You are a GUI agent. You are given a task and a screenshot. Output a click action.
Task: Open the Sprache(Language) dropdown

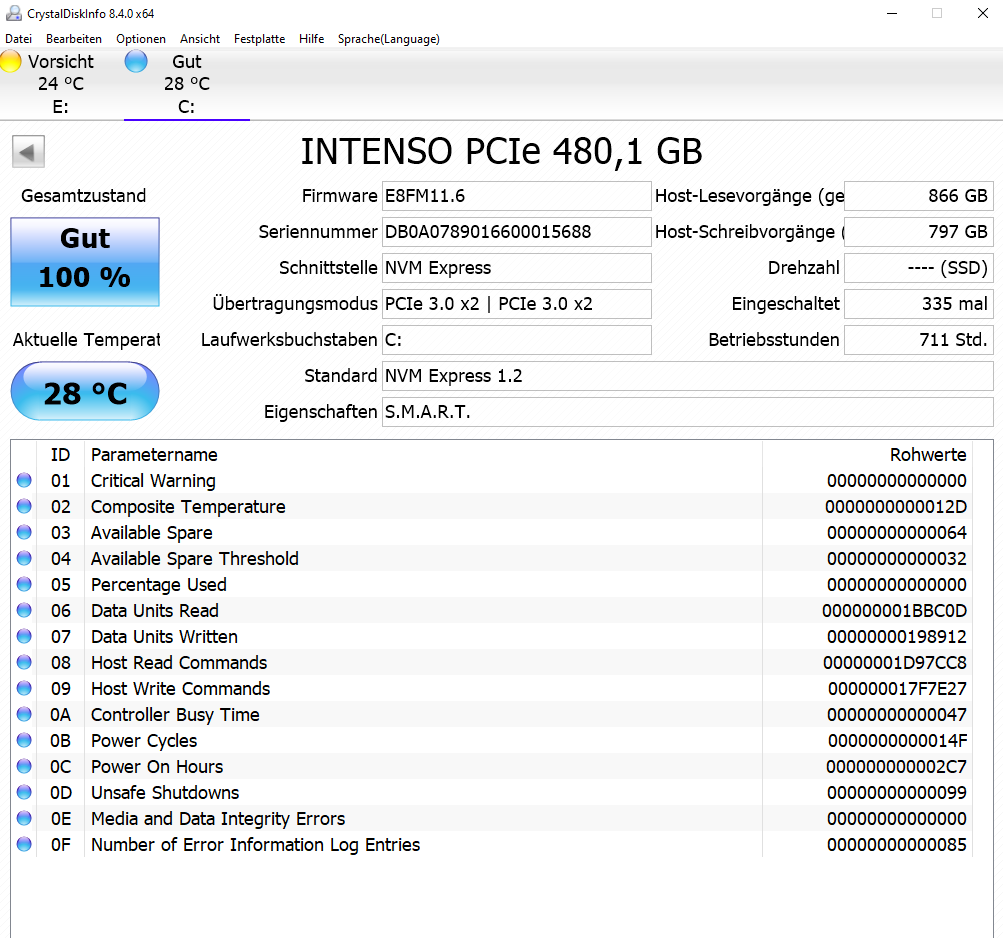389,39
